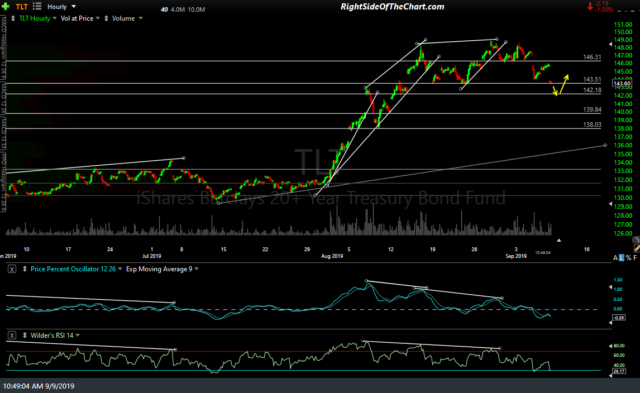Viewport: 640px width, 393px height.
Task: Click the Aug 2019 date axis label
Action: (332, 256)
